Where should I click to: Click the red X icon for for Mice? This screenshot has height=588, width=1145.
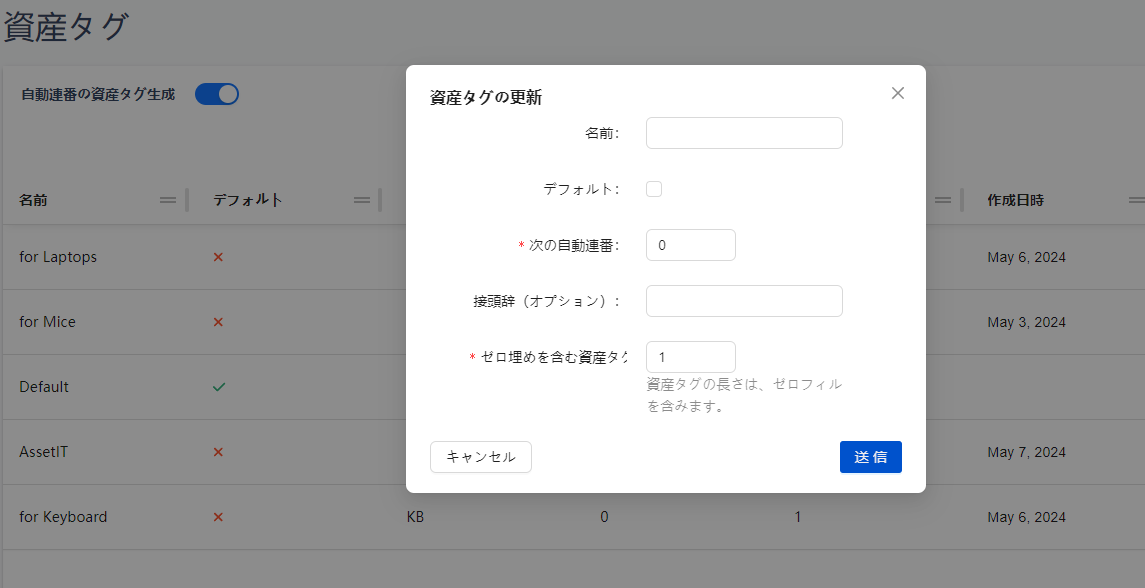(x=218, y=322)
